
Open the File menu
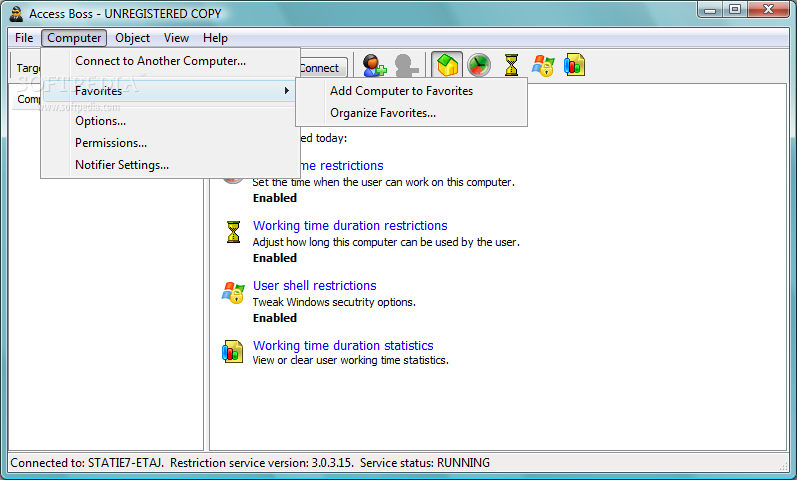[24, 38]
